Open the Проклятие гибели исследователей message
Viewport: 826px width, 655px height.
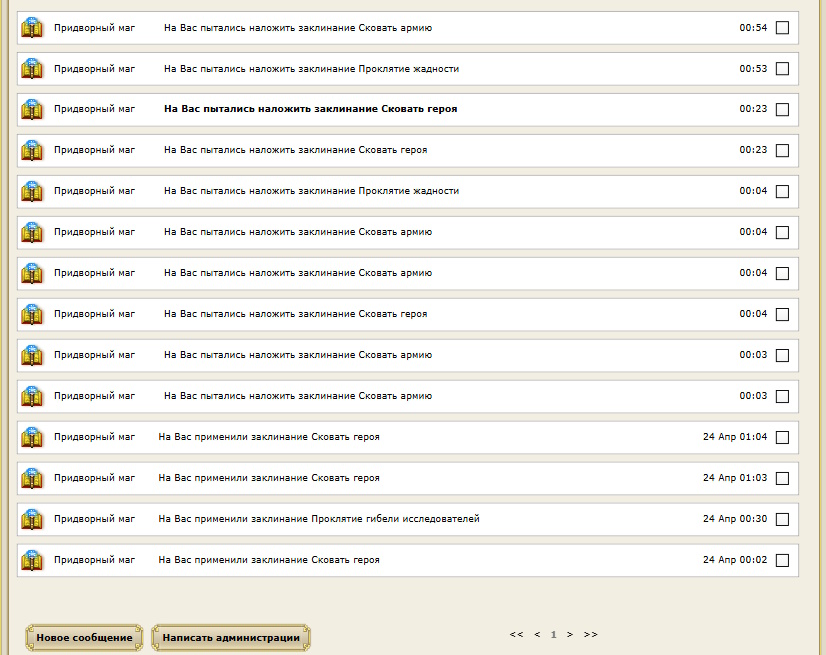(x=318, y=519)
